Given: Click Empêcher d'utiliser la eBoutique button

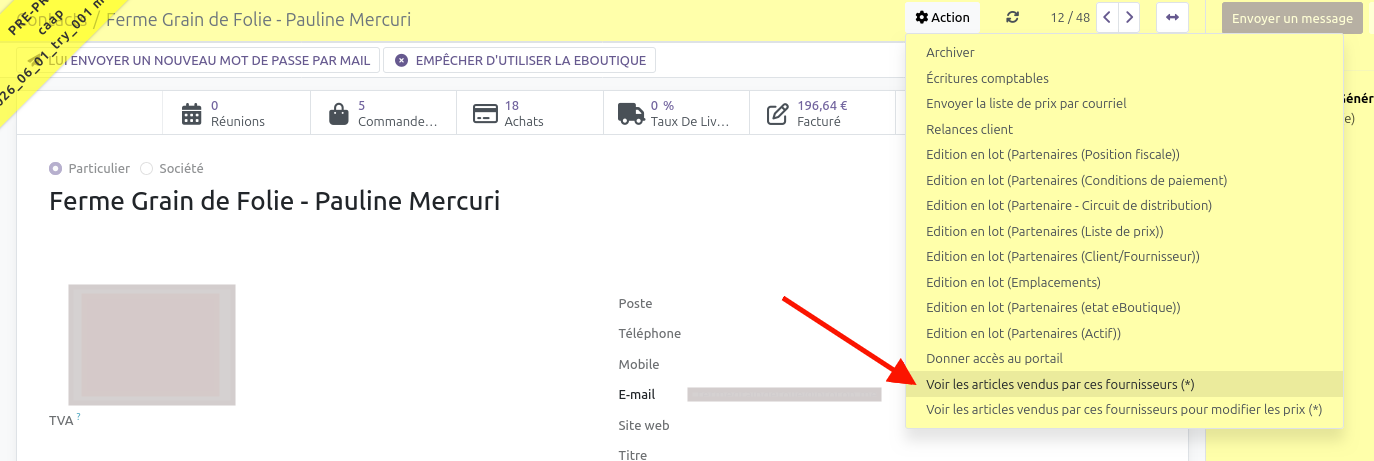Looking at the screenshot, I should click(520, 60).
